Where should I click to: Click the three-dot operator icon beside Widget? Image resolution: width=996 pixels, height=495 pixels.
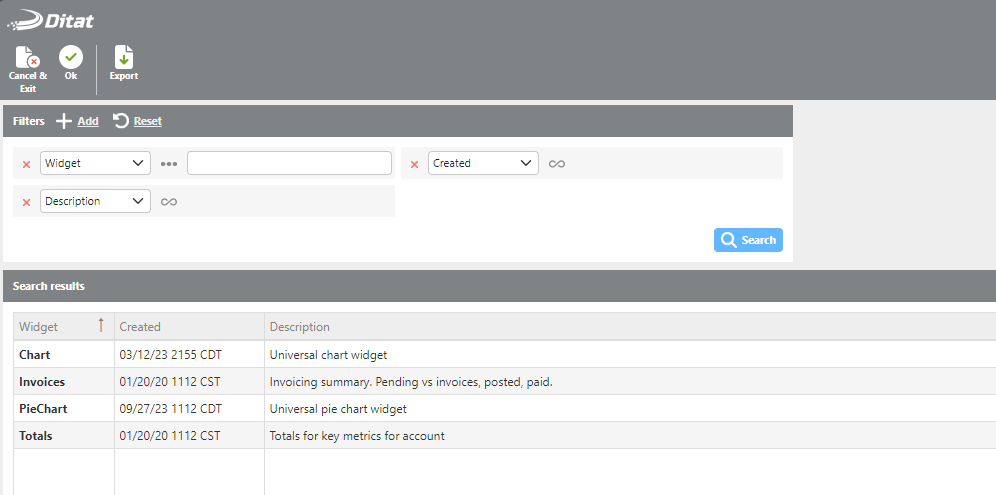[x=169, y=163]
